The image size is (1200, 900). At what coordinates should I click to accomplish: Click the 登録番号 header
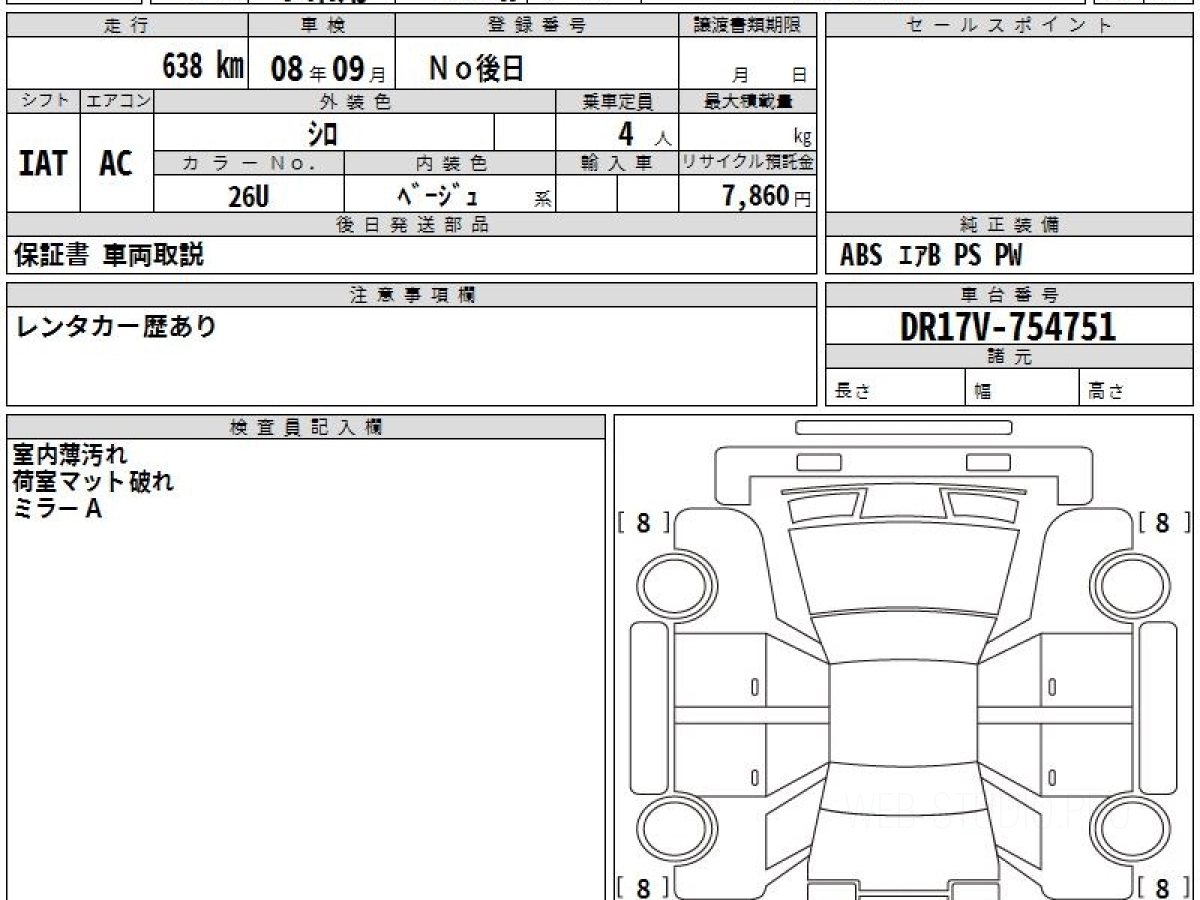(x=537, y=26)
